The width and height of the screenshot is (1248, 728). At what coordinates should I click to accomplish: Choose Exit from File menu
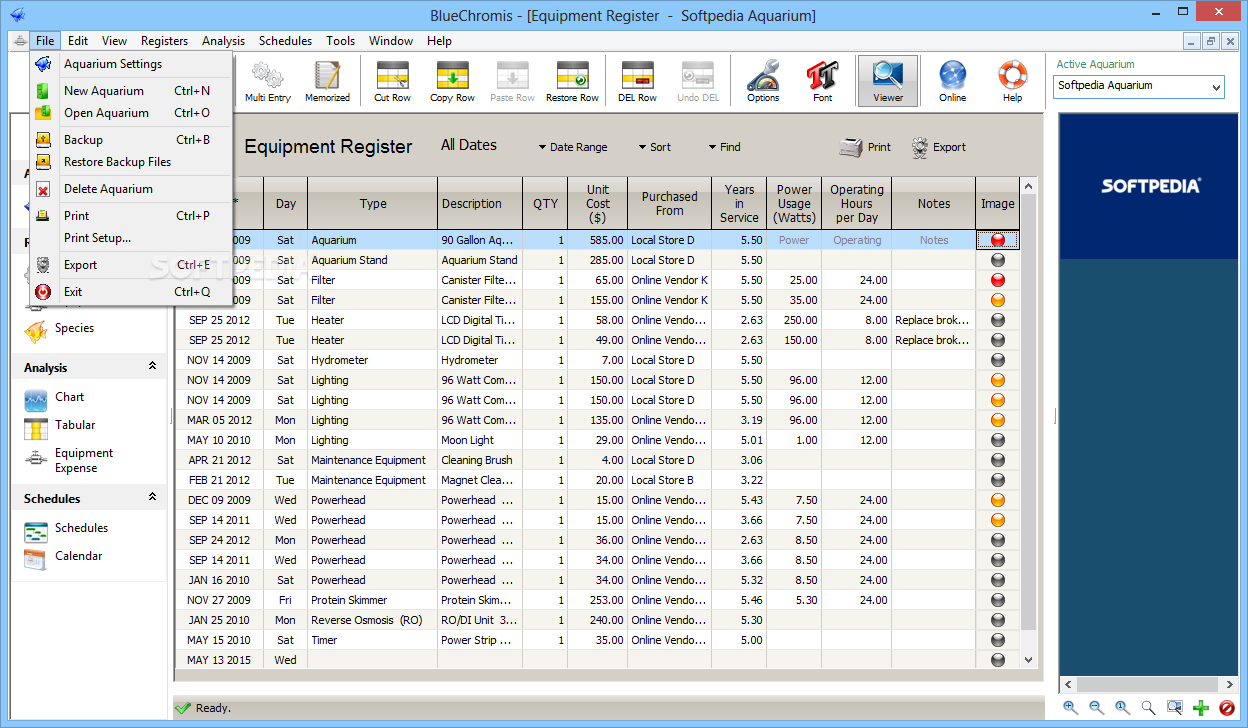pos(131,292)
